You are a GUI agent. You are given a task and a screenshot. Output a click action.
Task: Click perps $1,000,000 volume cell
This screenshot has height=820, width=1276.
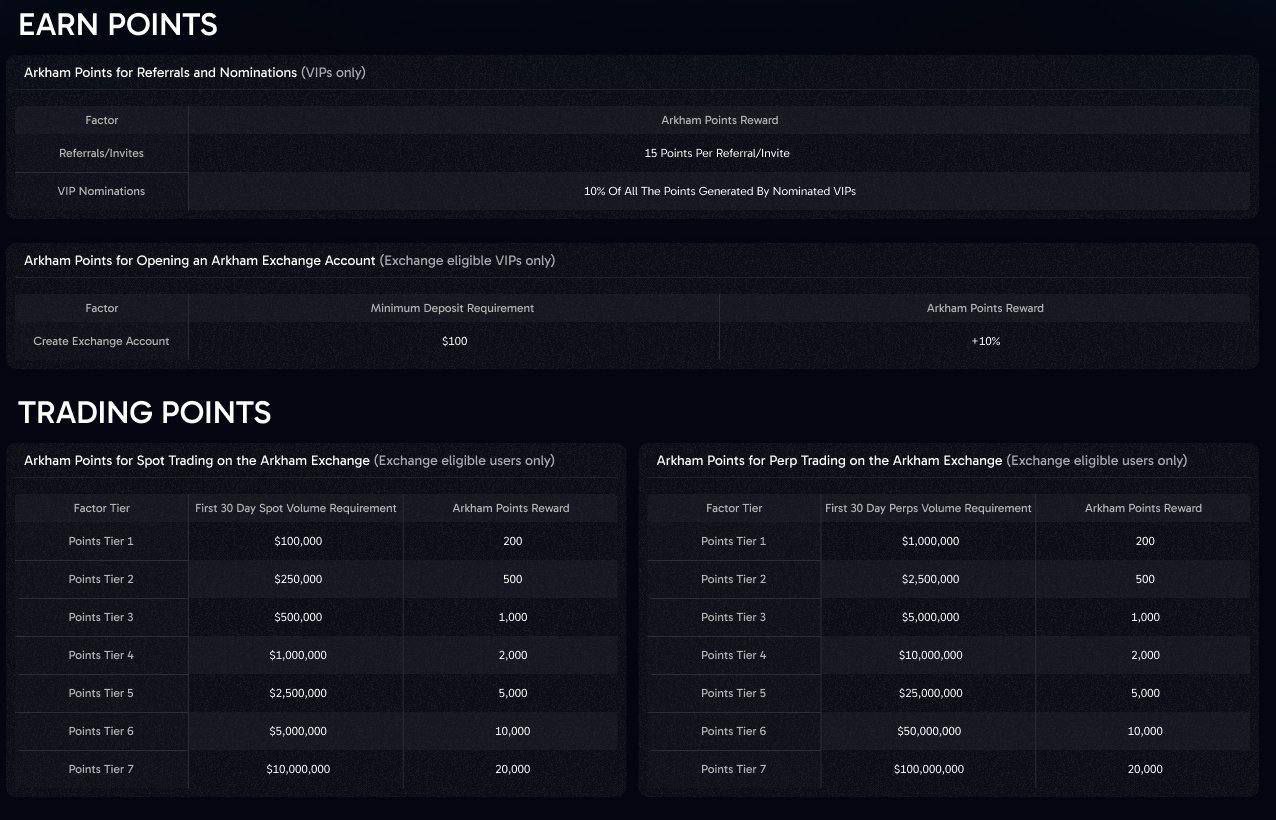[x=930, y=541]
